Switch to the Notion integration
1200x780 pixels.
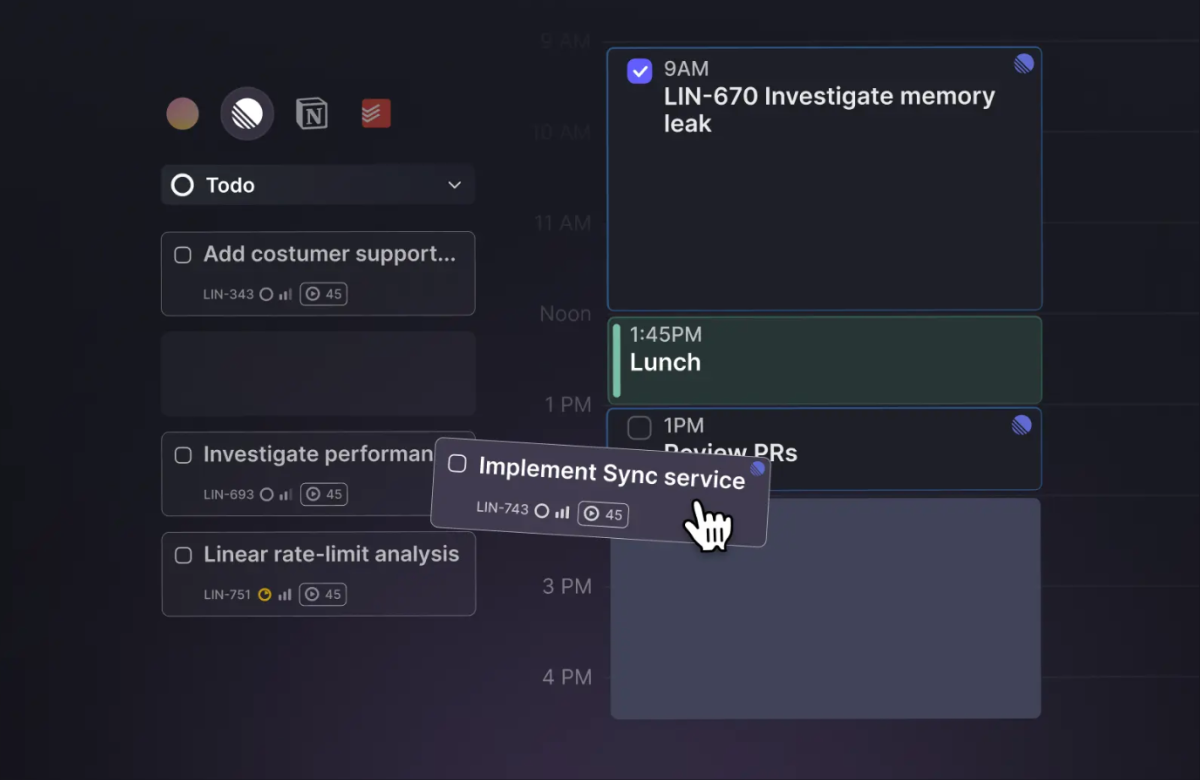click(x=312, y=114)
